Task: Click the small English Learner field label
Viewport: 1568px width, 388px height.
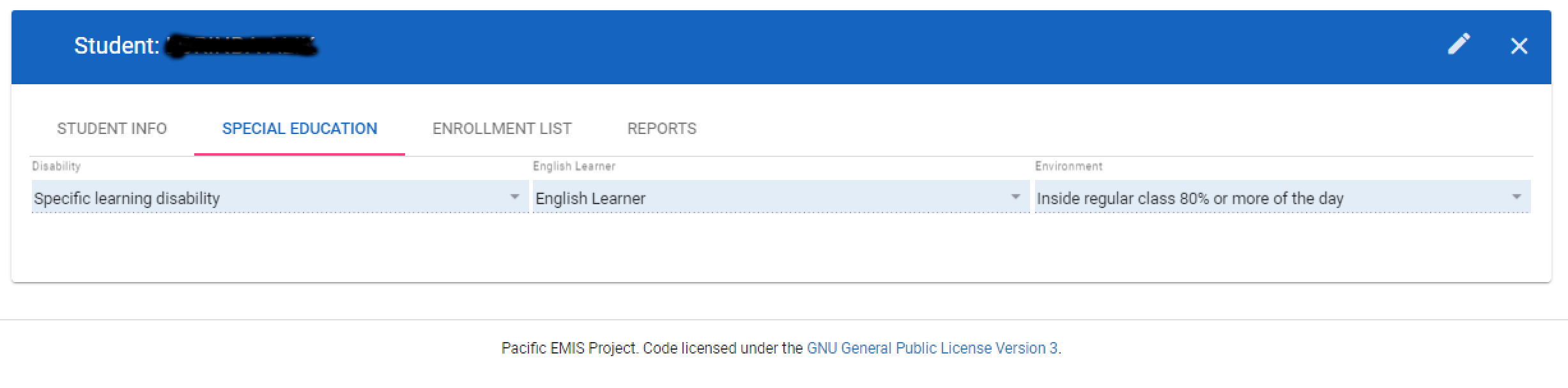Action: click(574, 167)
